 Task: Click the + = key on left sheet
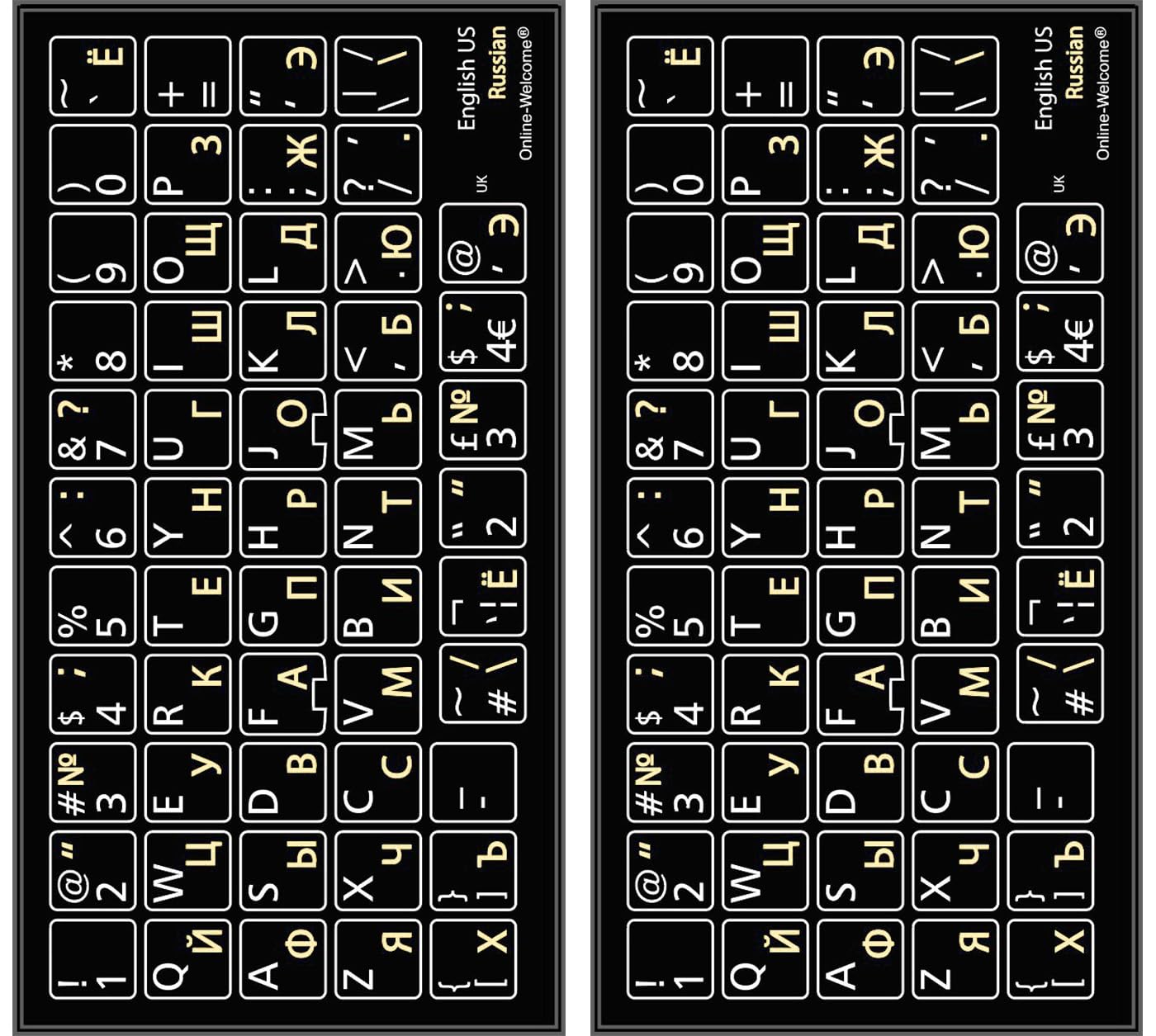(x=187, y=76)
